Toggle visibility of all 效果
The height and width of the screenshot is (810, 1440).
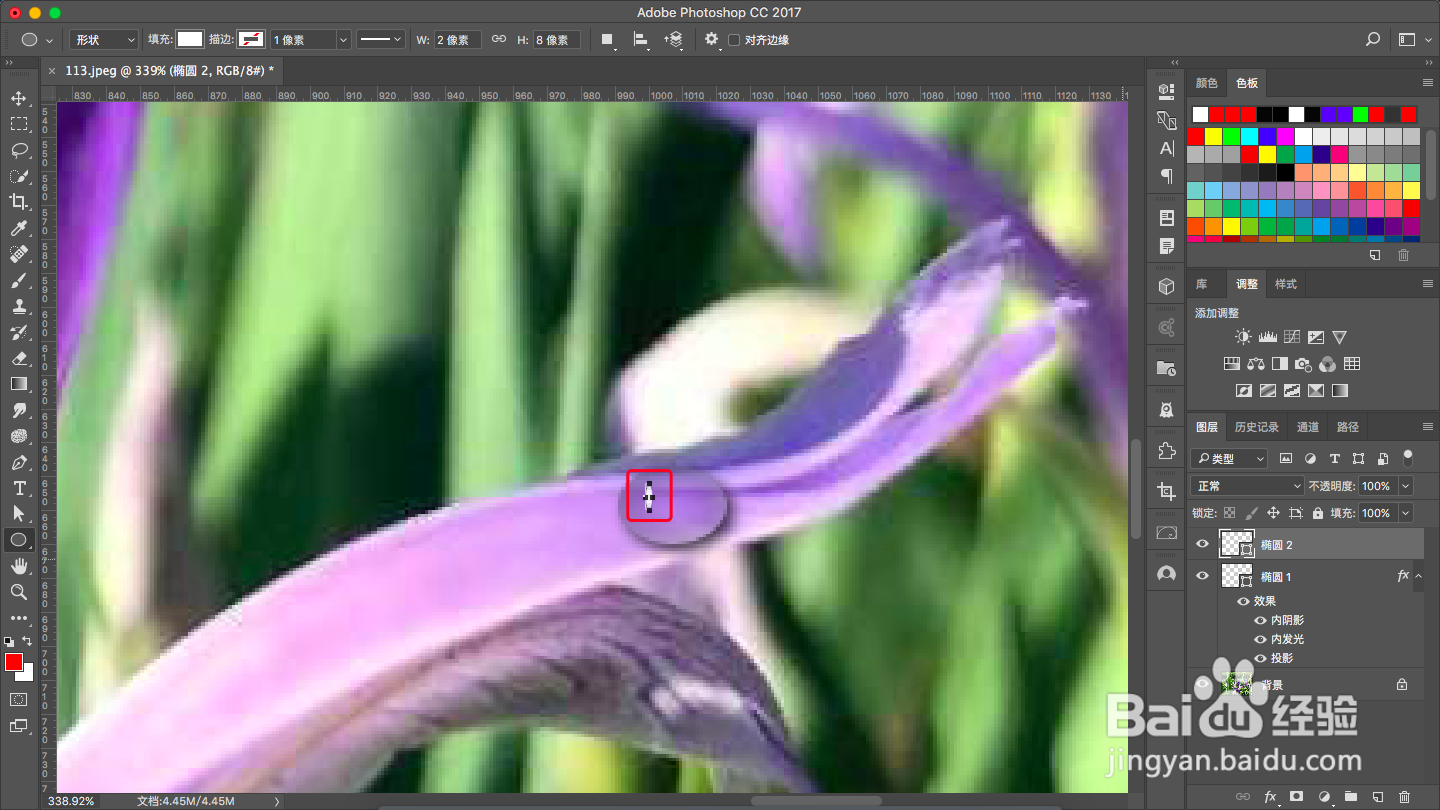pyautogui.click(x=1243, y=601)
